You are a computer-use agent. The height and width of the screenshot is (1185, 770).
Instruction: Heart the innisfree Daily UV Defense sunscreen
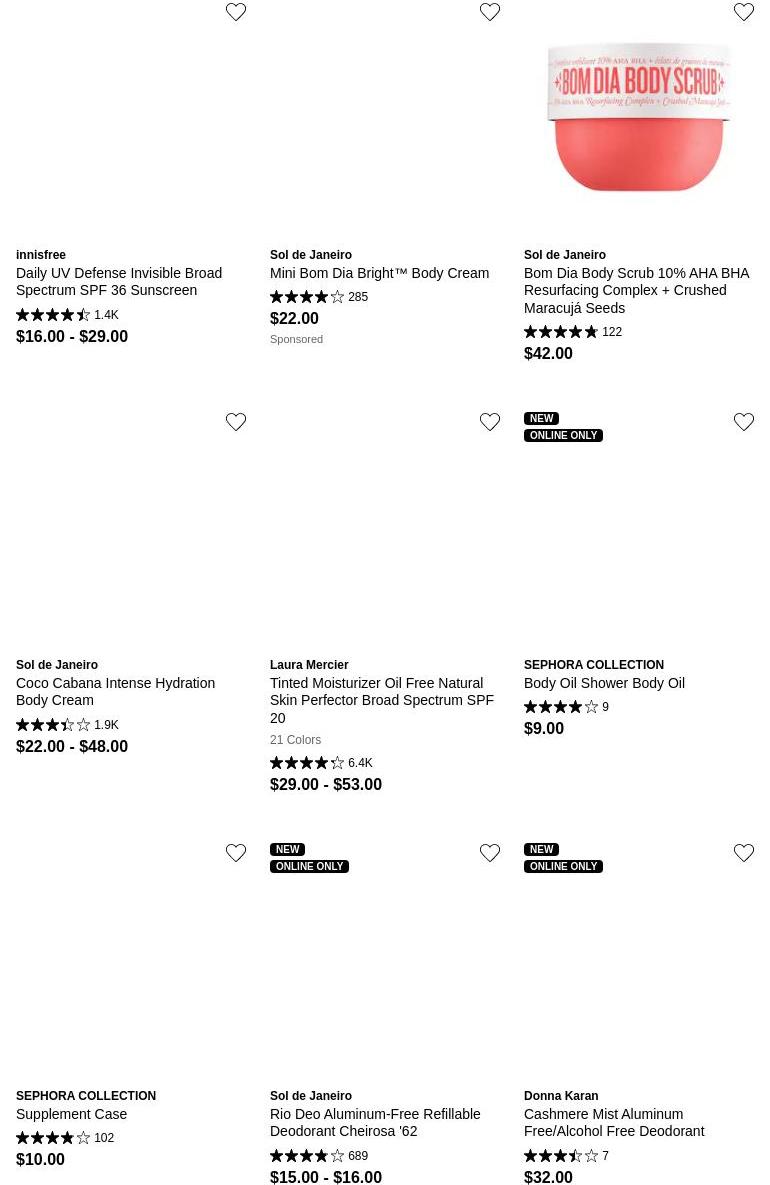pyautogui.click(x=236, y=12)
